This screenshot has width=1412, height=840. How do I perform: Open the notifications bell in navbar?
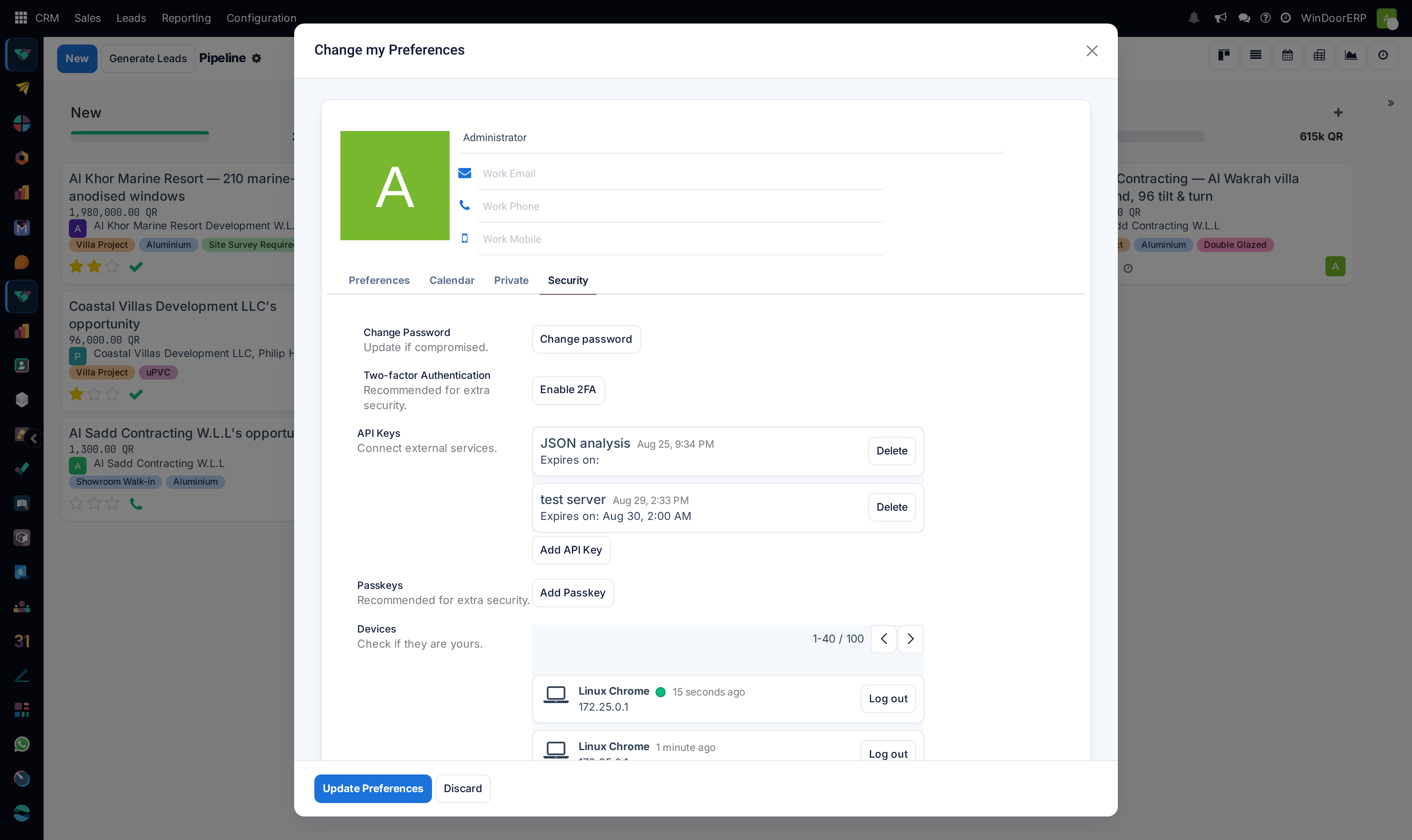[x=1193, y=18]
